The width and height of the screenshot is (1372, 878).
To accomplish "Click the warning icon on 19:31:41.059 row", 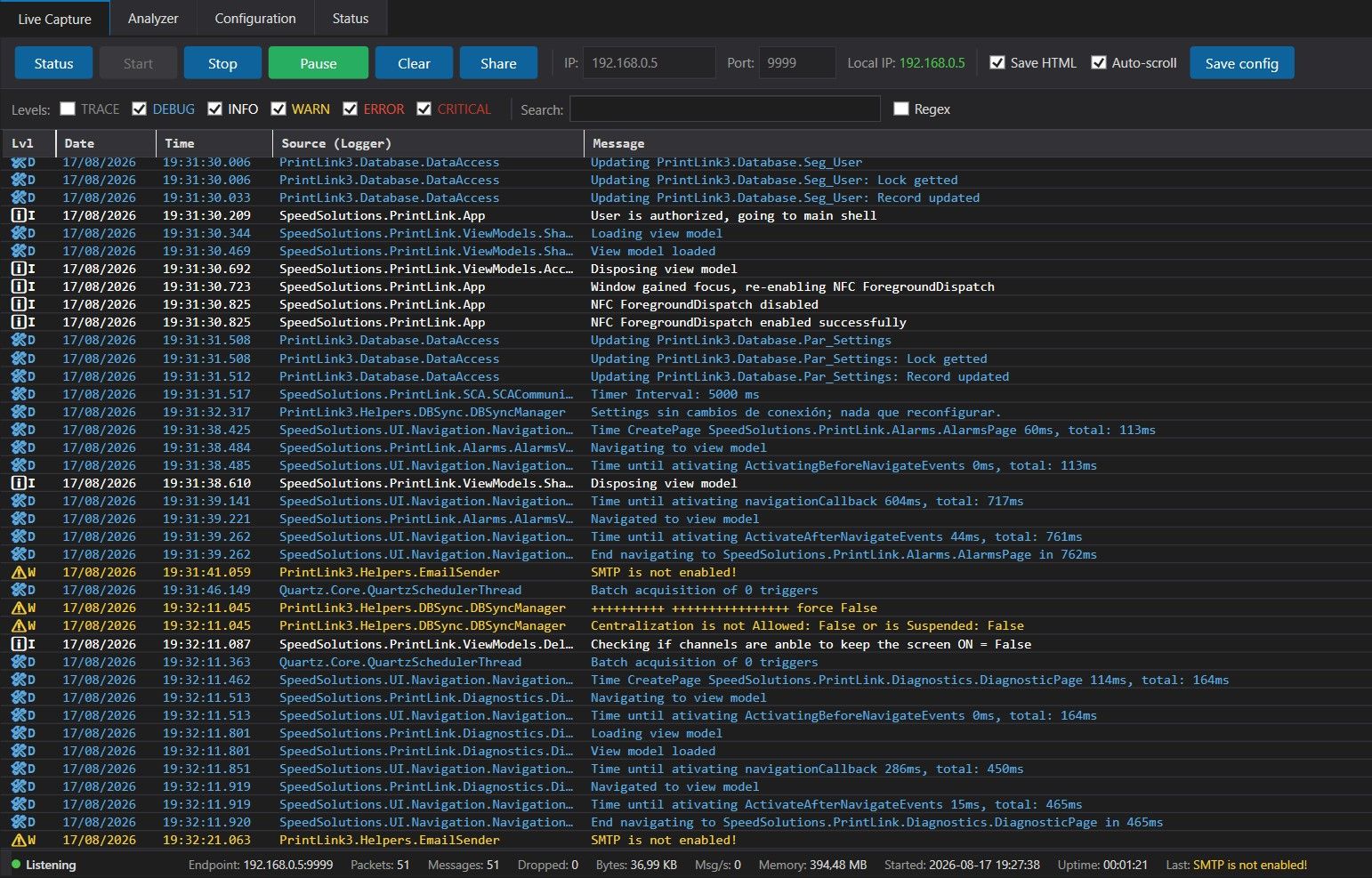I will click(x=18, y=572).
